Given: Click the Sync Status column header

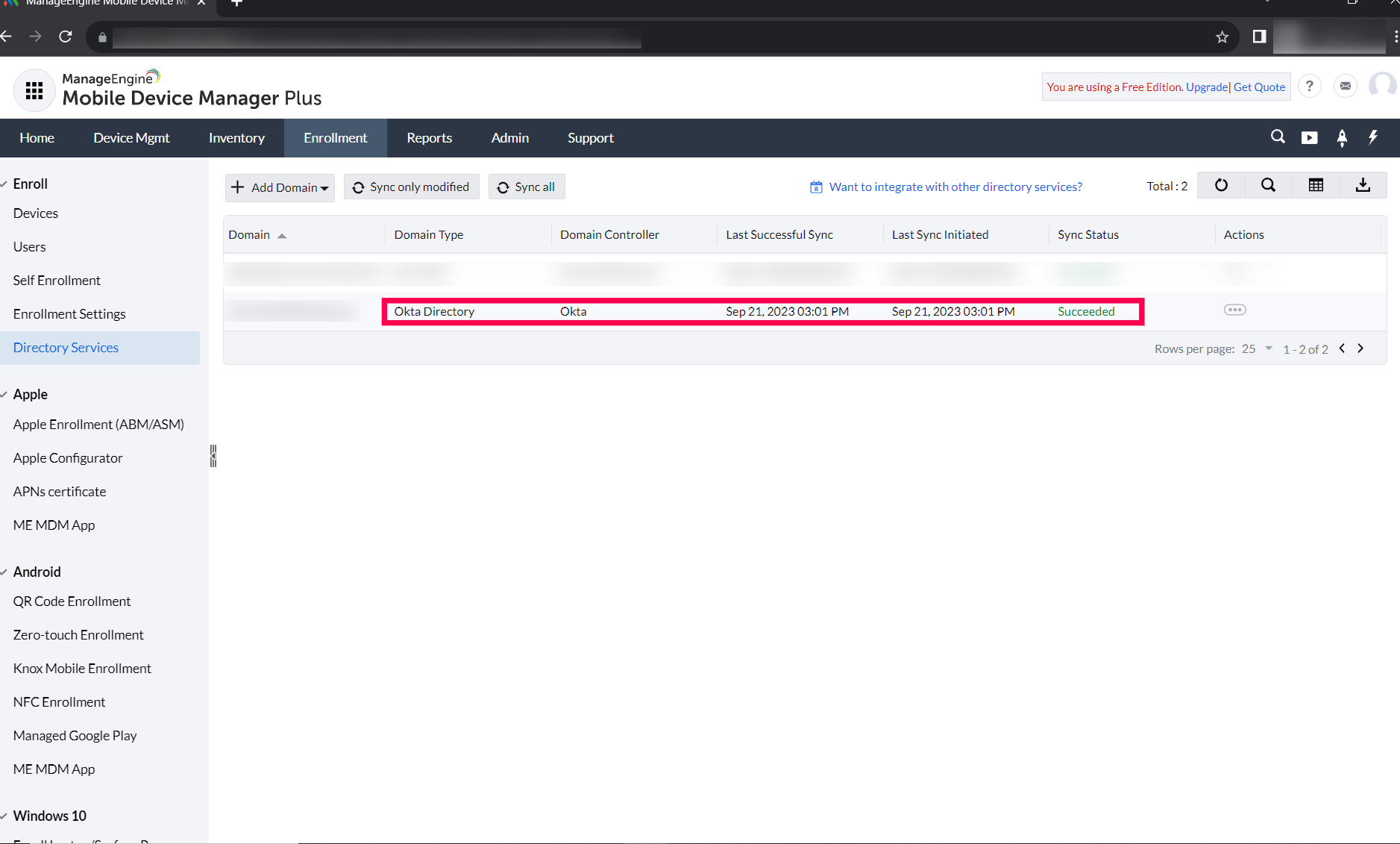Looking at the screenshot, I should [x=1088, y=234].
